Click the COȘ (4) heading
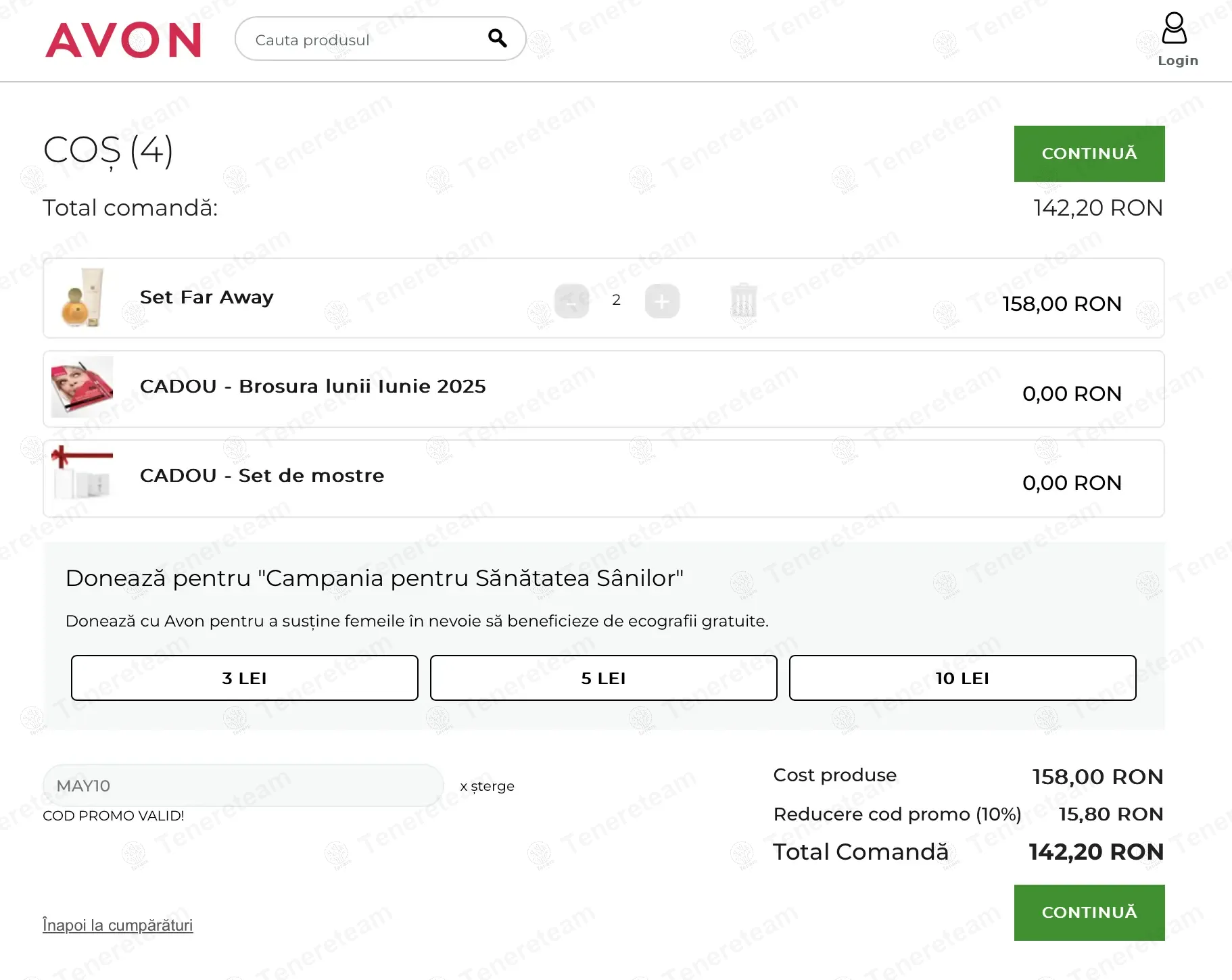Screen dimensions: 1232x980 108,151
